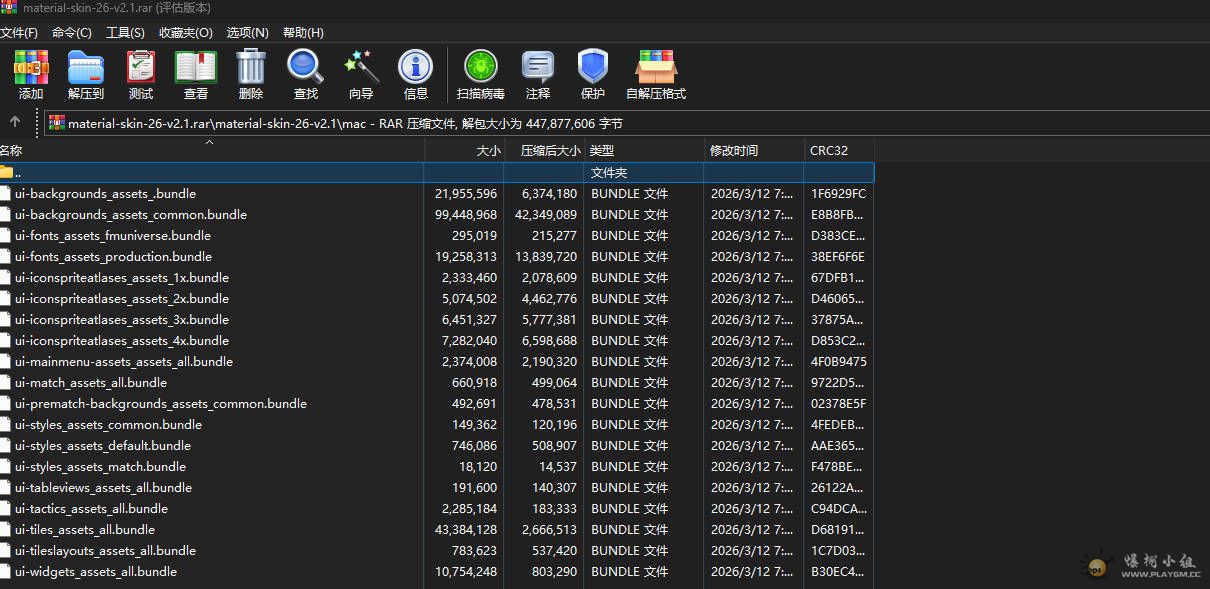This screenshot has width=1210, height=589.
Task: Click the 保护 (Protect) archive icon
Action: coord(592,73)
